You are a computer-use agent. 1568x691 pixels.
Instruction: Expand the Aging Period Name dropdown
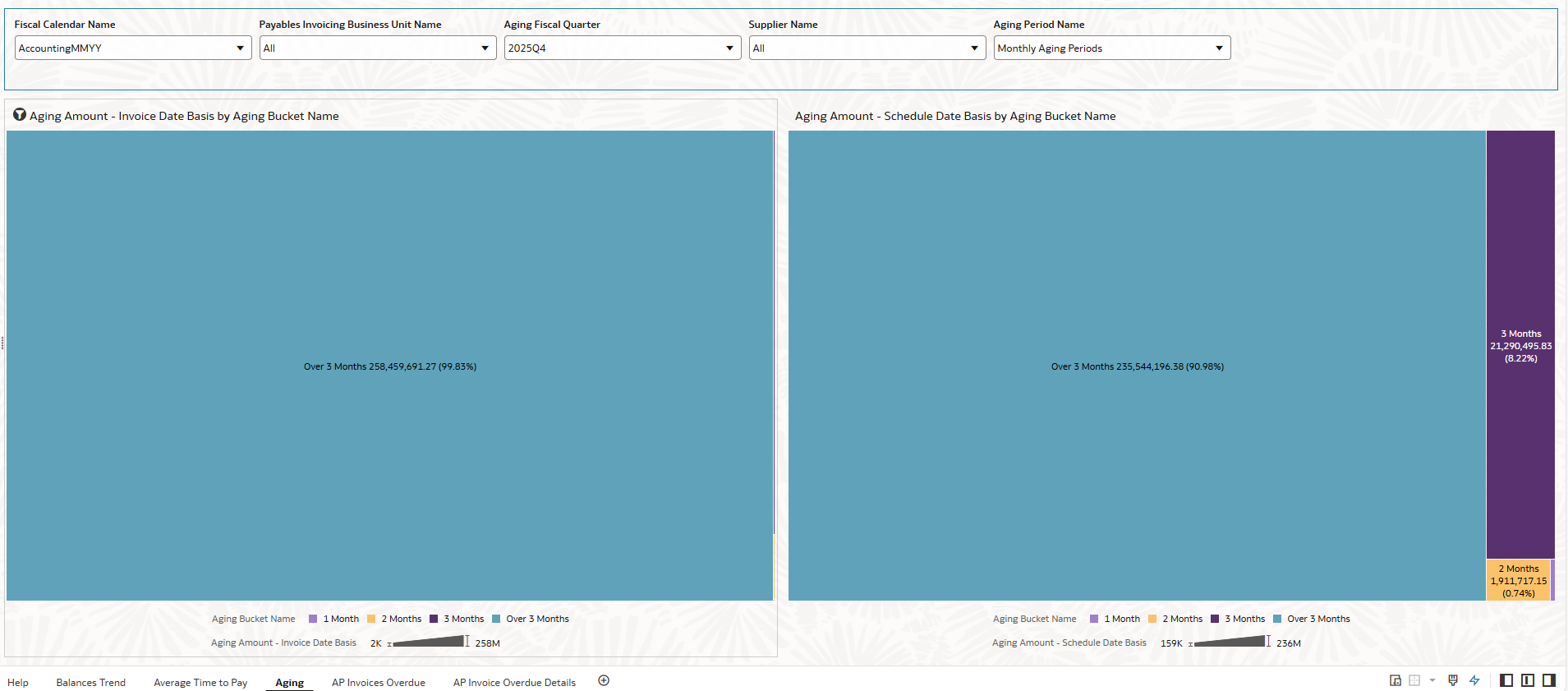click(x=1112, y=48)
